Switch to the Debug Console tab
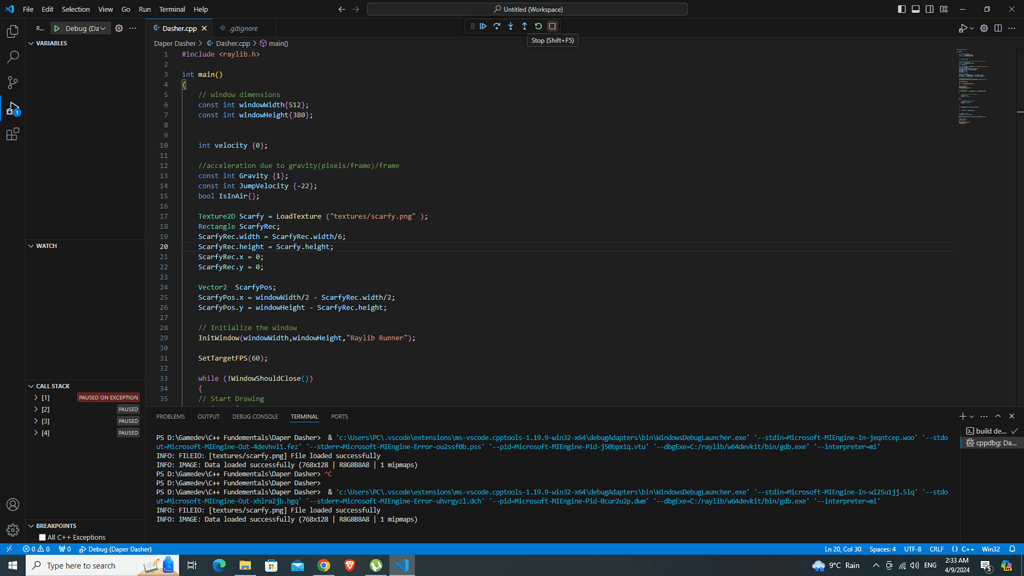1024x576 pixels. 255,417
